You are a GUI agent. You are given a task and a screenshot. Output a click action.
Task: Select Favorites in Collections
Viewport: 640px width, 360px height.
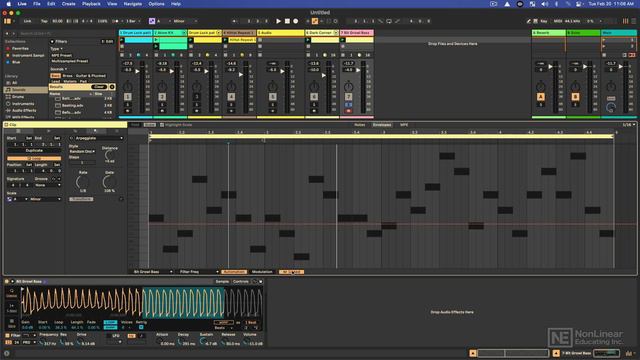coord(20,49)
